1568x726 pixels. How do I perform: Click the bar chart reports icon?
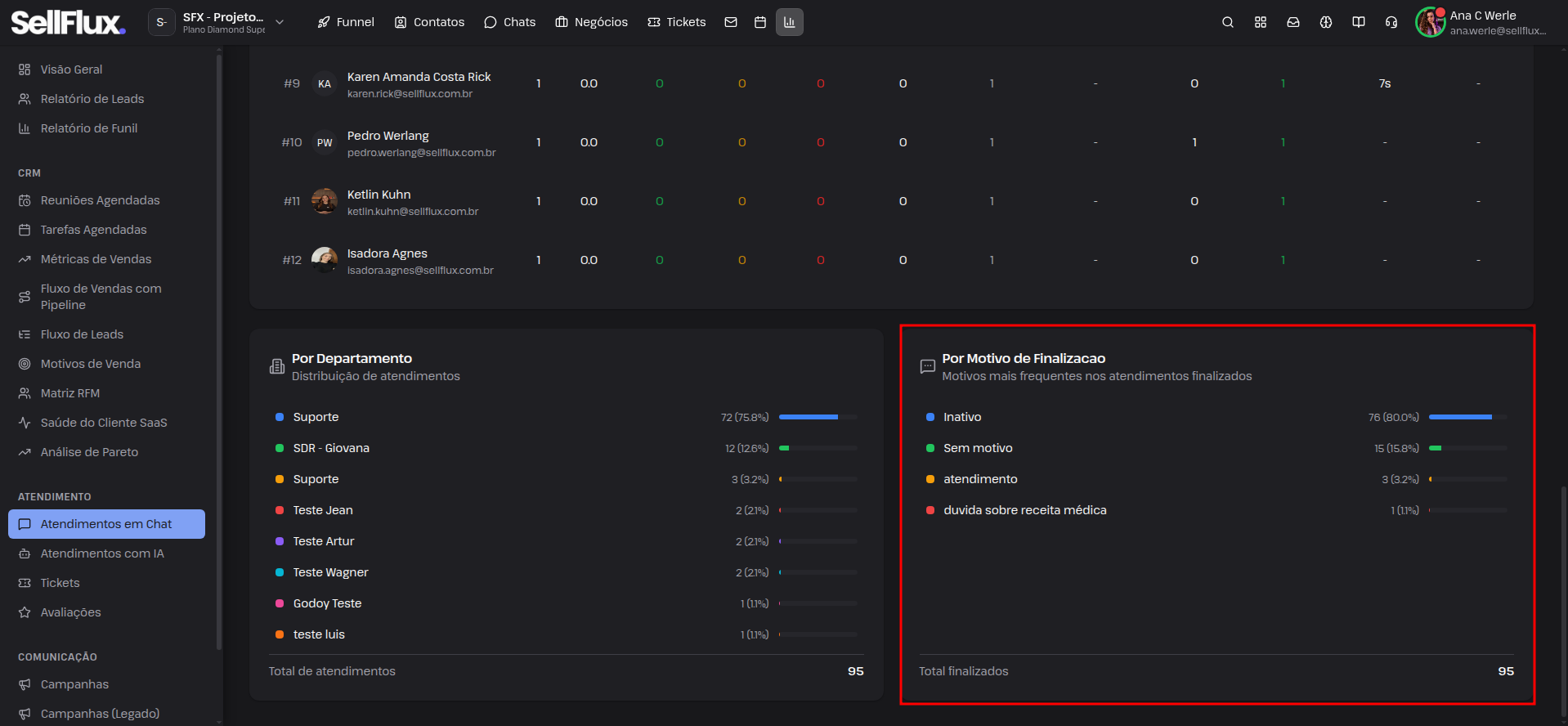[x=790, y=22]
